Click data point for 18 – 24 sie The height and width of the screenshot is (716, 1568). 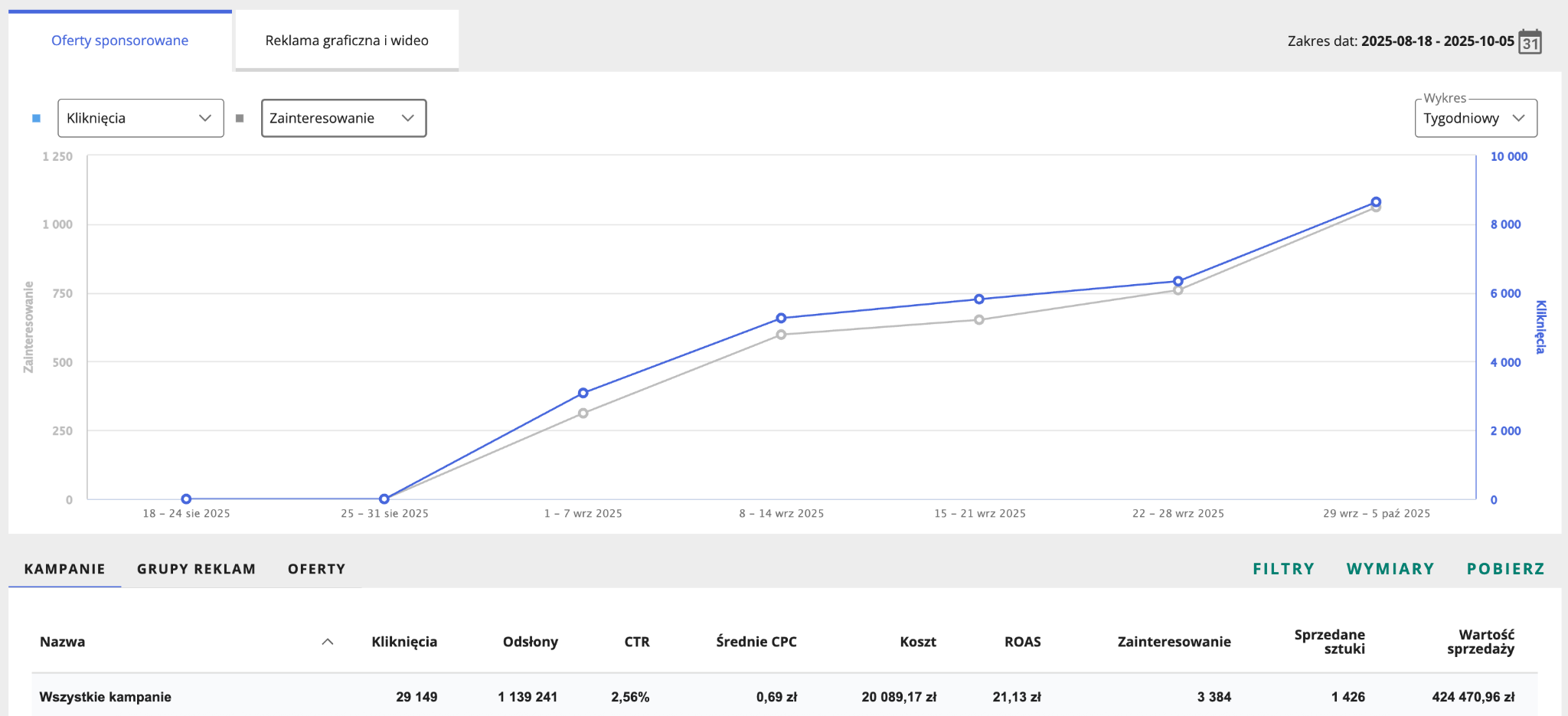186,499
